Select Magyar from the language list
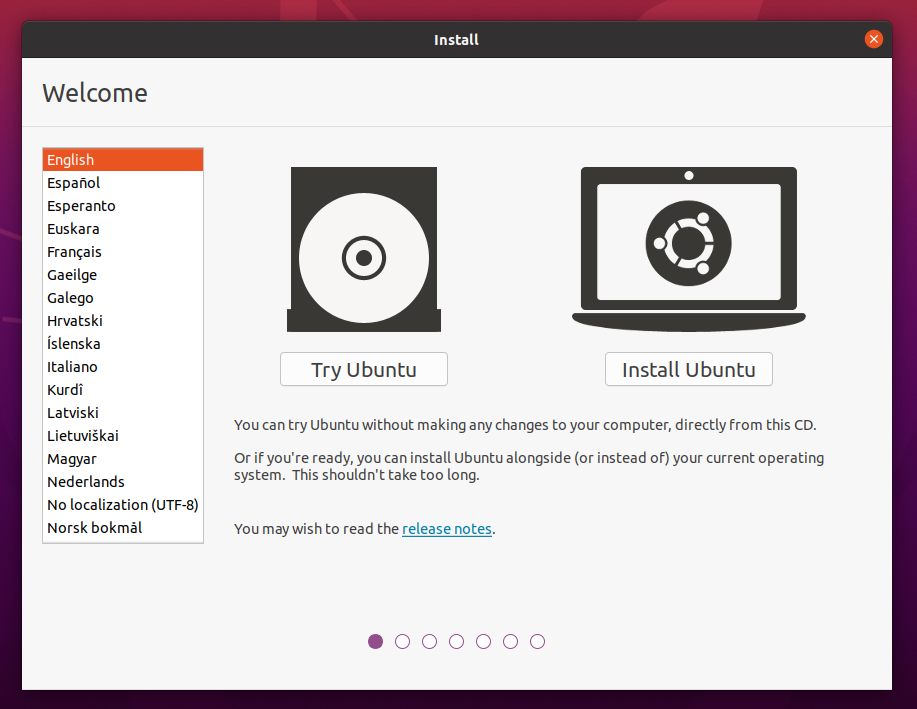917x709 pixels. tap(72, 459)
